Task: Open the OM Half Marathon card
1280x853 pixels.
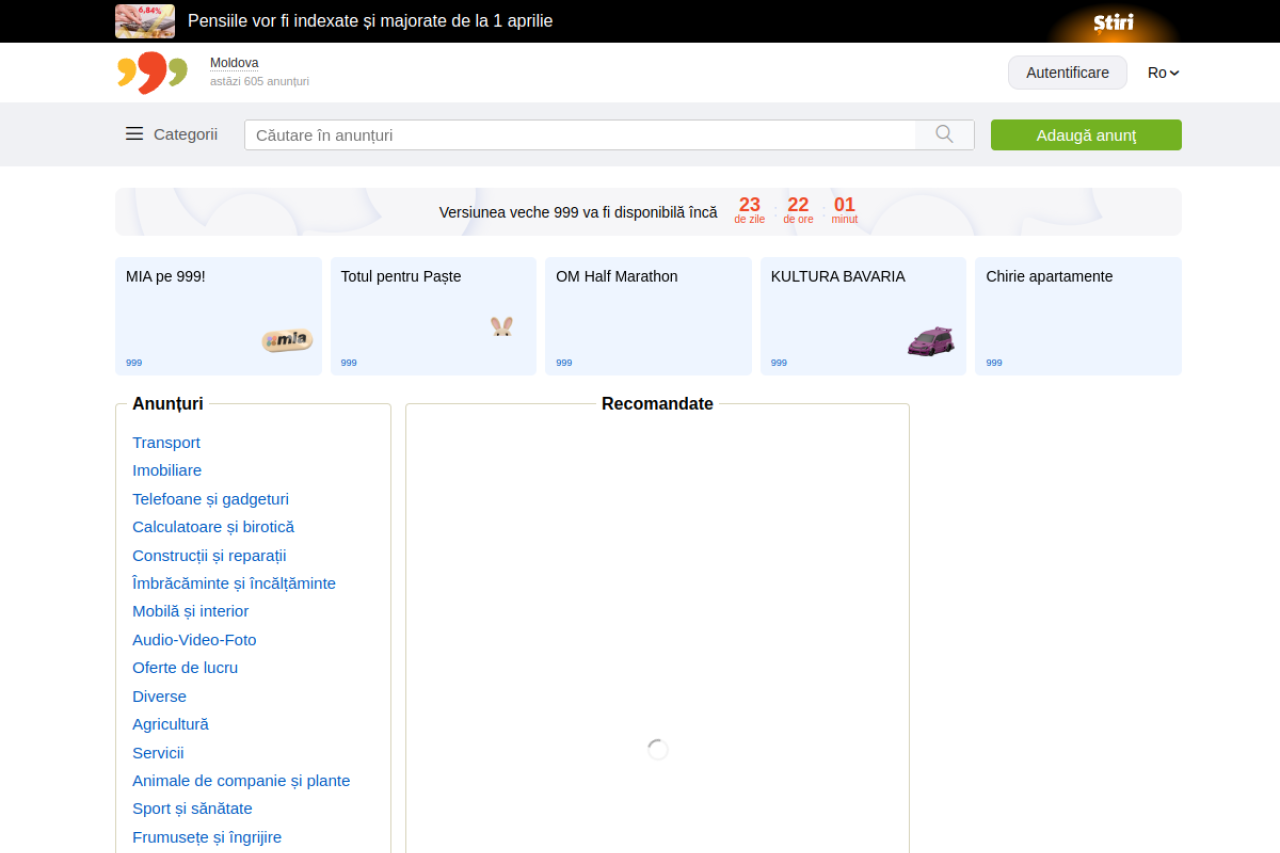Action: [648, 316]
